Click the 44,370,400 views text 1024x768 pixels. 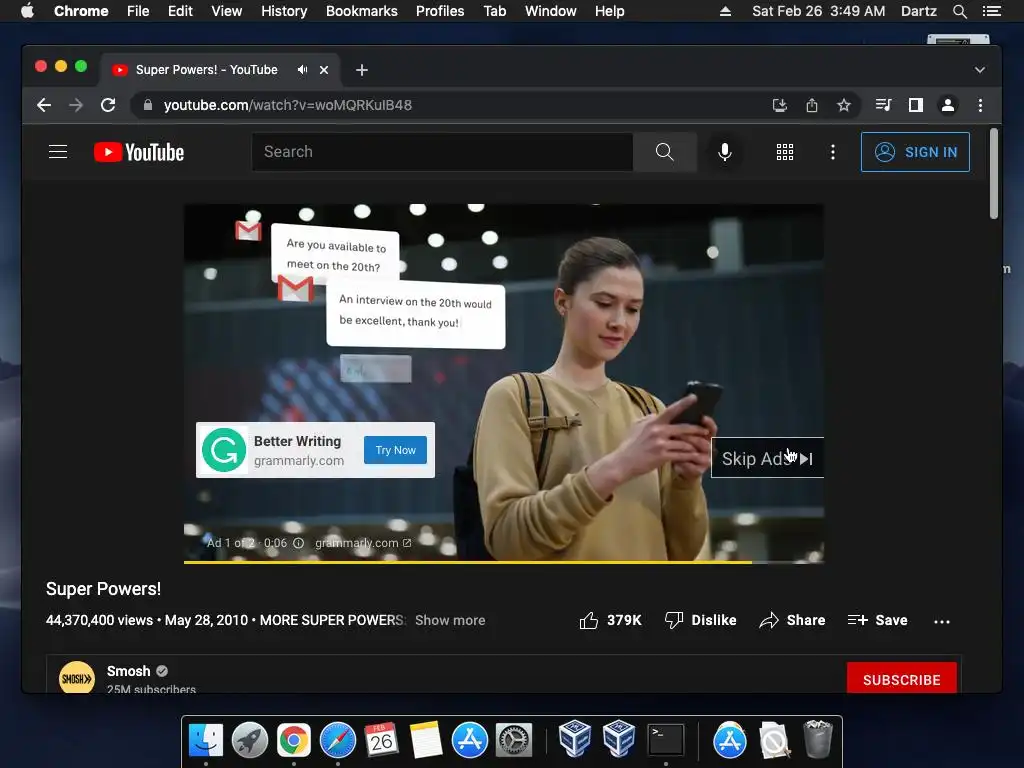(x=99, y=620)
